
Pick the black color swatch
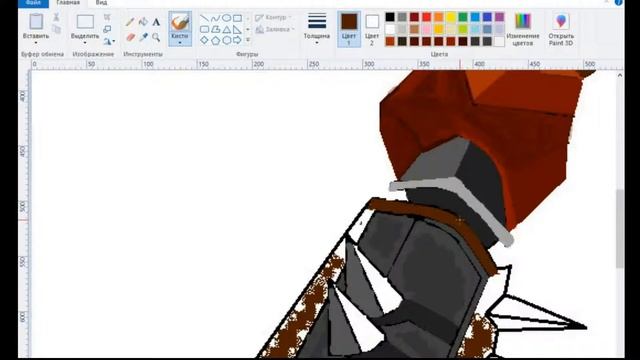tap(390, 17)
